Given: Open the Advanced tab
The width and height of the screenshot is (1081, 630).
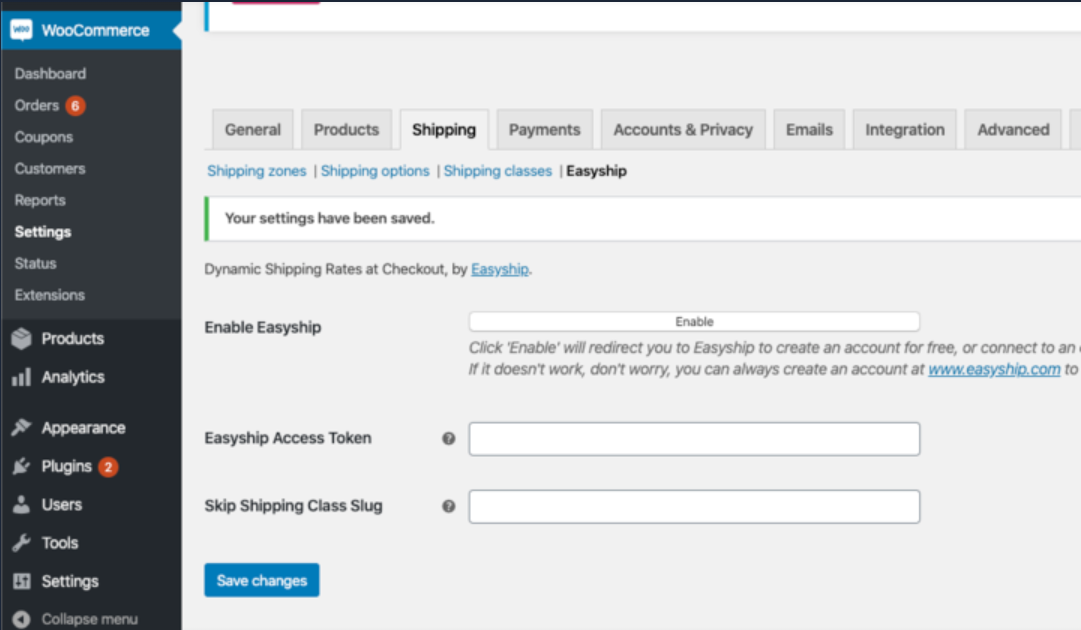Looking at the screenshot, I should pyautogui.click(x=1013, y=129).
